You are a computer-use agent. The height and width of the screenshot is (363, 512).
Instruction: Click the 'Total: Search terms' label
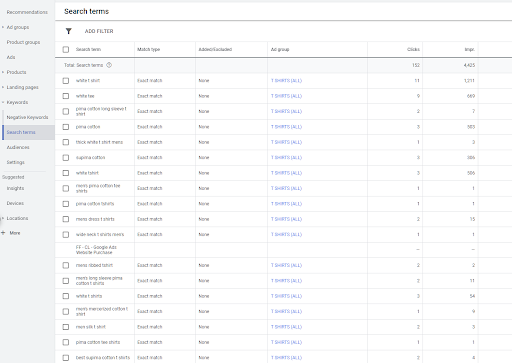(83, 65)
